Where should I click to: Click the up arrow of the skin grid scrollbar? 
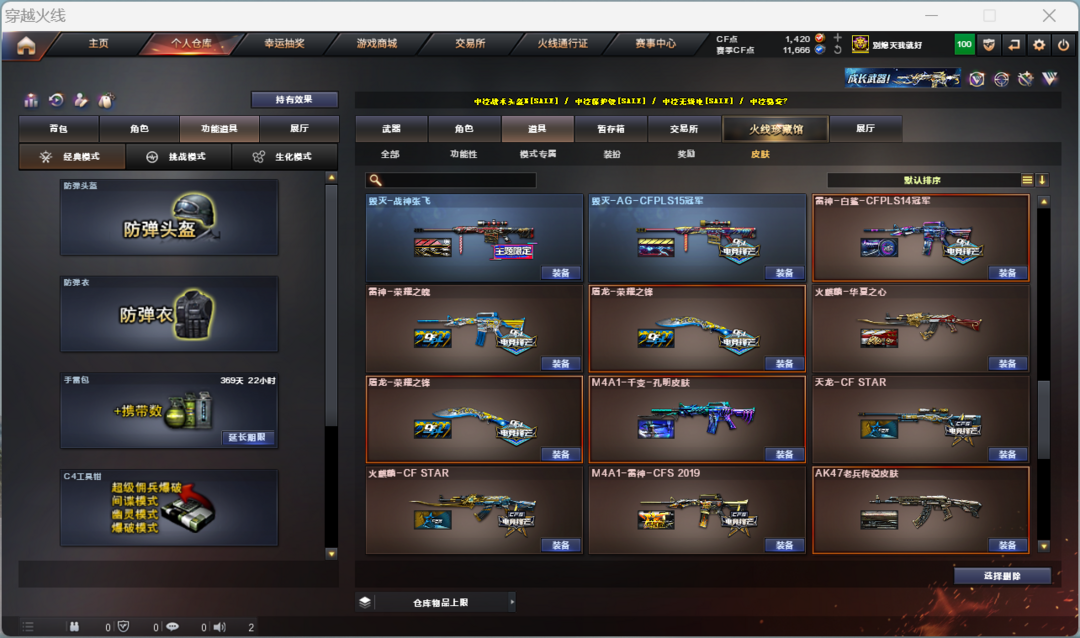pyautogui.click(x=1044, y=202)
